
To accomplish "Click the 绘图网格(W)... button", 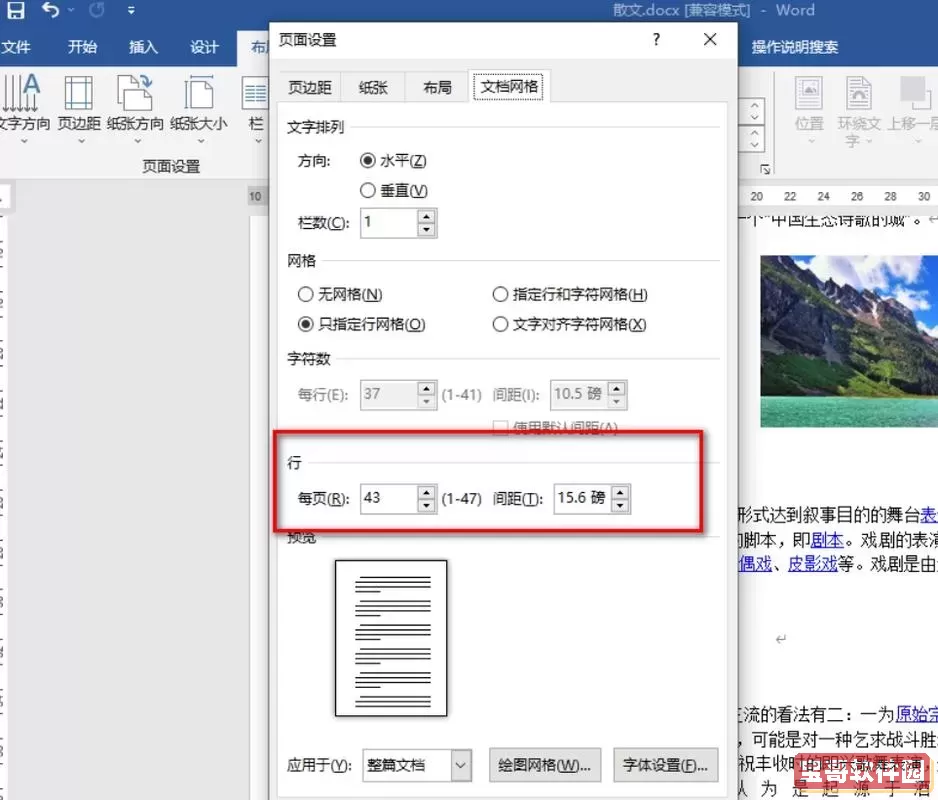I will pos(544,765).
